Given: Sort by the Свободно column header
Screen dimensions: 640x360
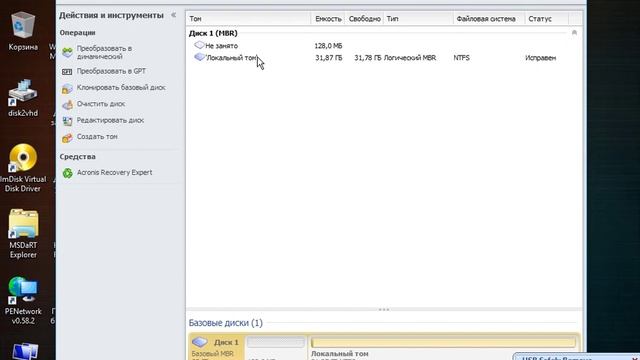Looking at the screenshot, I should [364, 19].
